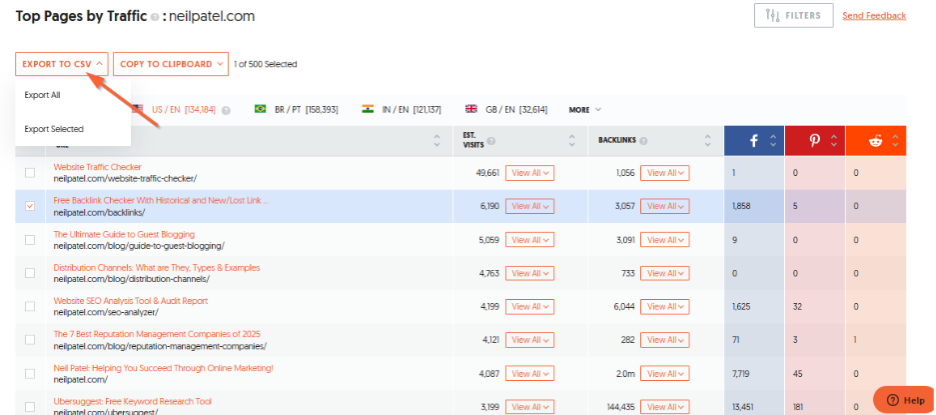This screenshot has width=936, height=415.
Task: Expand backlinks View All for Distribution Channels row
Action: [665, 273]
